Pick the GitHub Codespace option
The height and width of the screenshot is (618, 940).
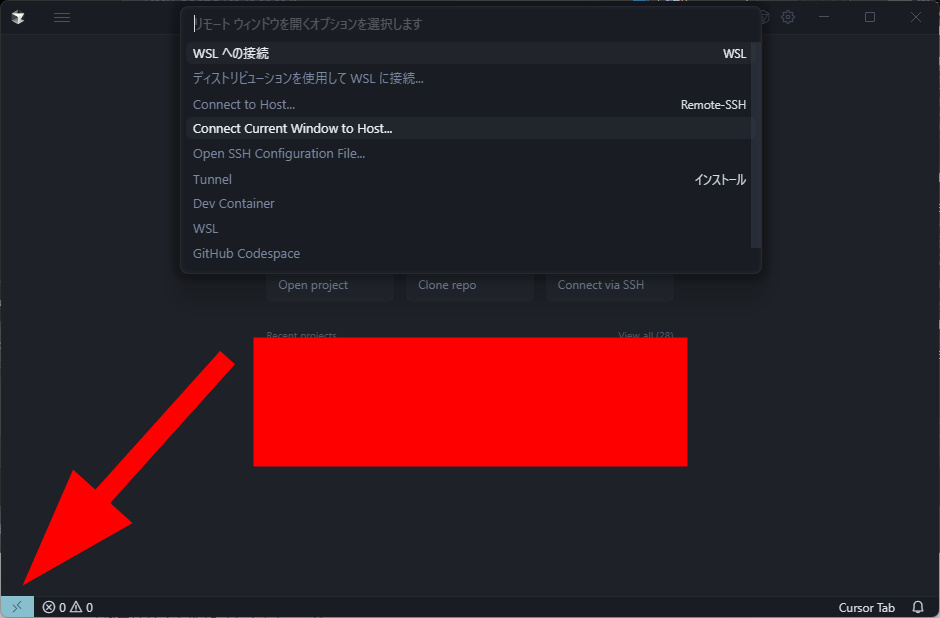[x=469, y=254]
